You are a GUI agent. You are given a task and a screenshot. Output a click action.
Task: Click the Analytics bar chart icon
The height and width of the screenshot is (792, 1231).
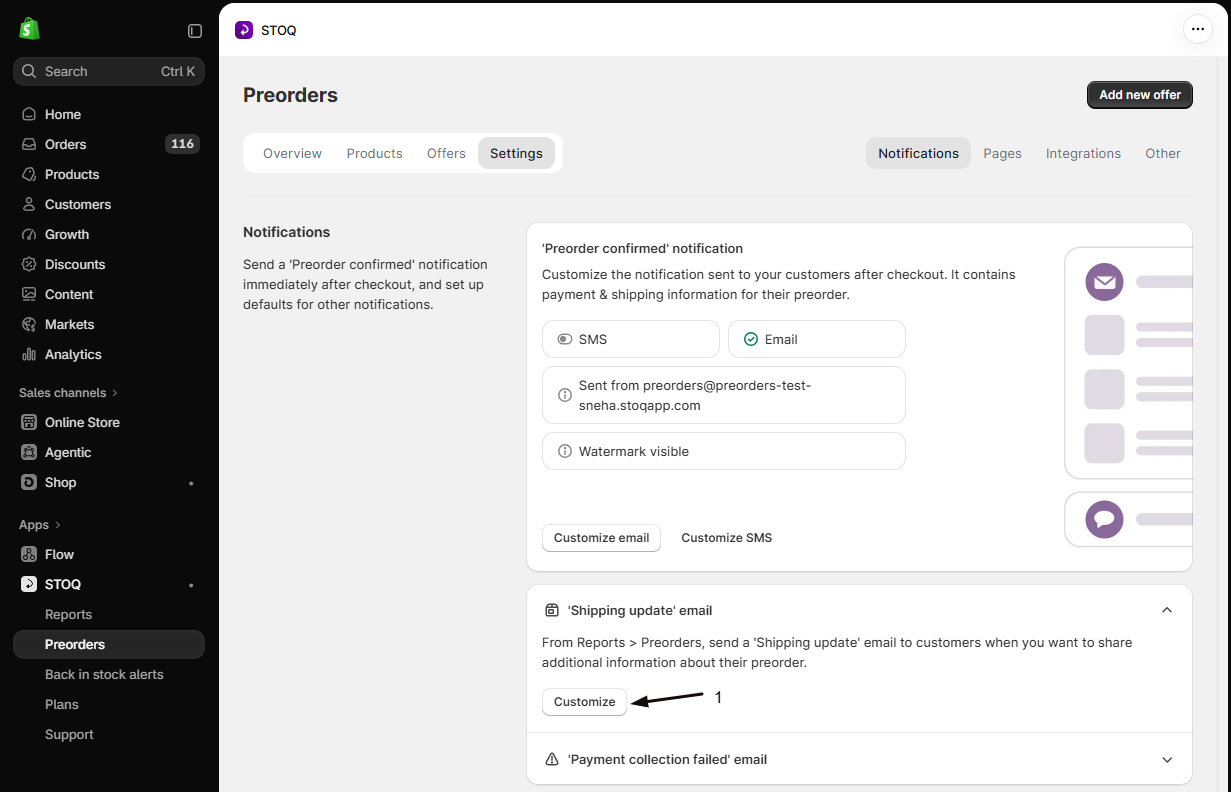[x=29, y=354]
